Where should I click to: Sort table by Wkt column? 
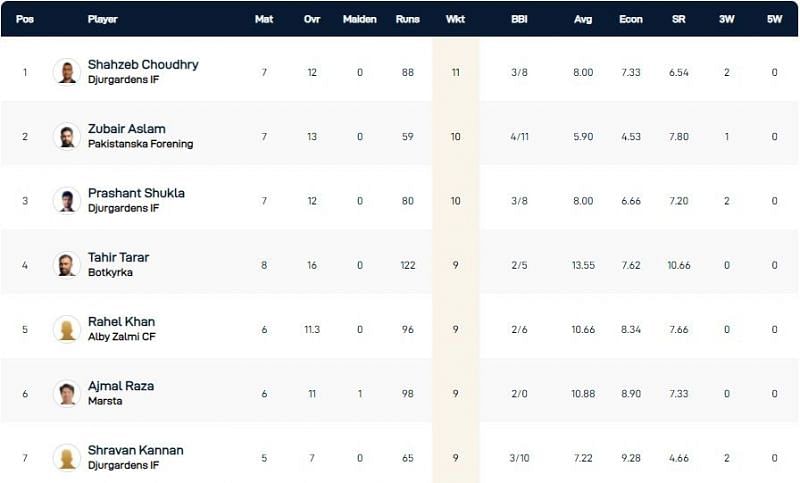click(x=455, y=19)
